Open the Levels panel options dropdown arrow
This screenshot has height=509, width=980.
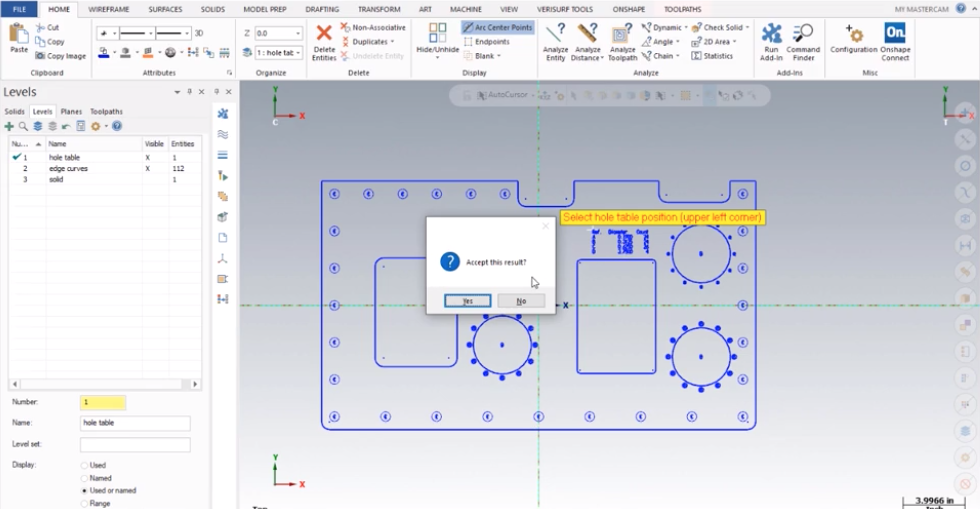177,92
